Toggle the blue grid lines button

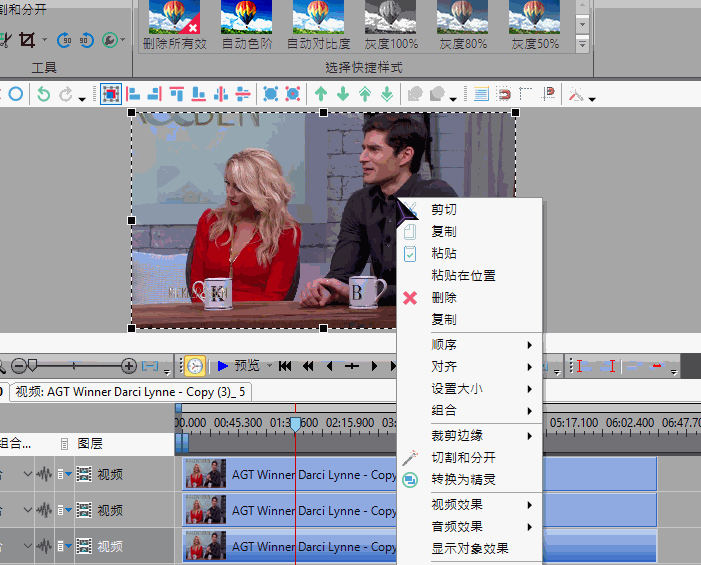[481, 94]
